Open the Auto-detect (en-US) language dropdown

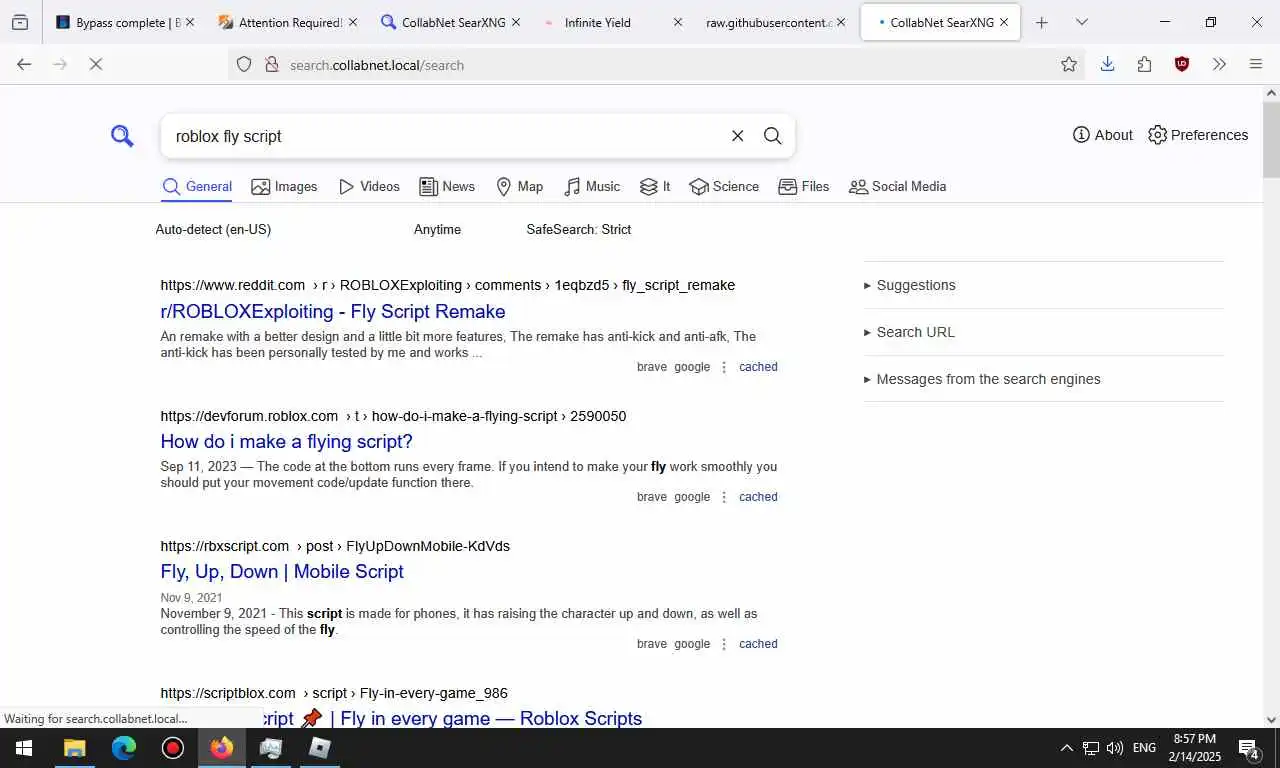(213, 229)
